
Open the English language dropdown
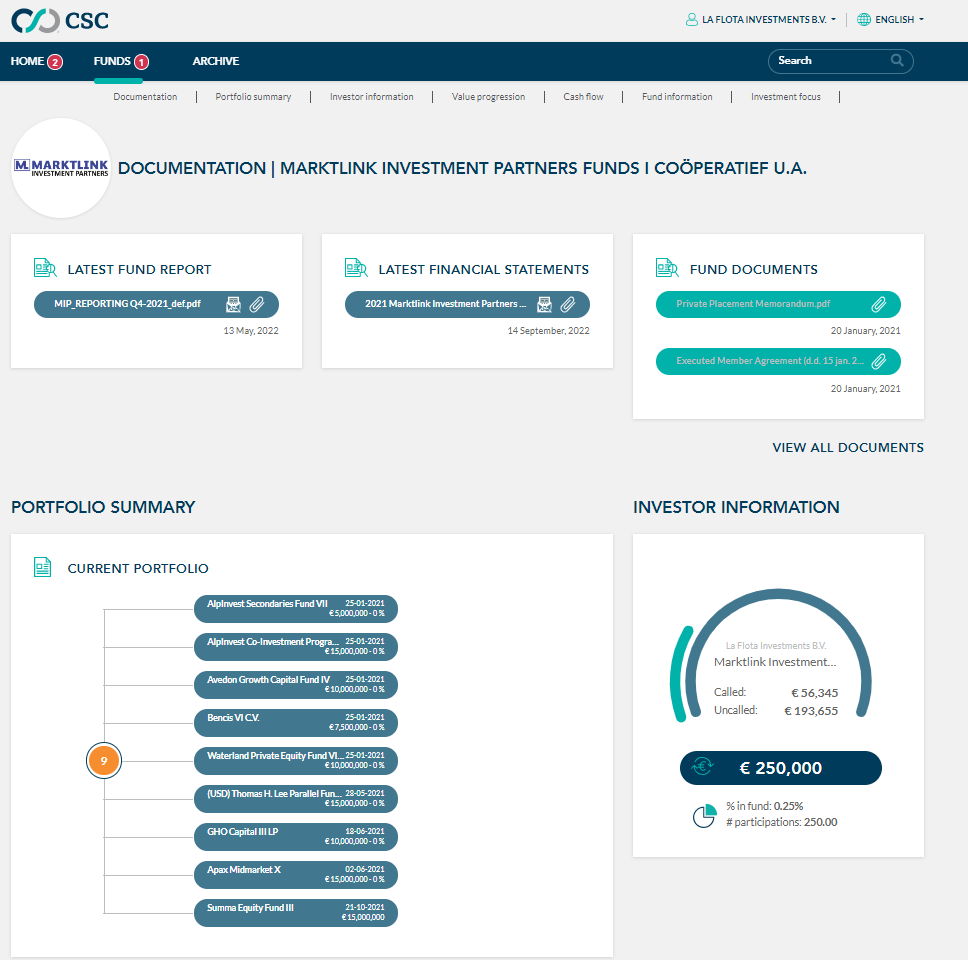pos(891,20)
